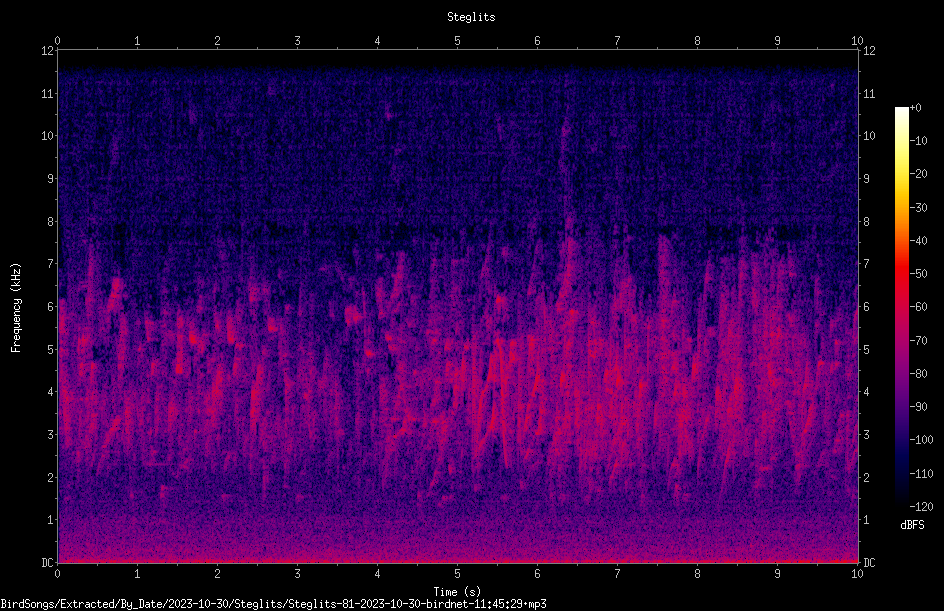Click the 3 second mark on bottom axis
Screen dimensions: 944x611
coord(297,574)
